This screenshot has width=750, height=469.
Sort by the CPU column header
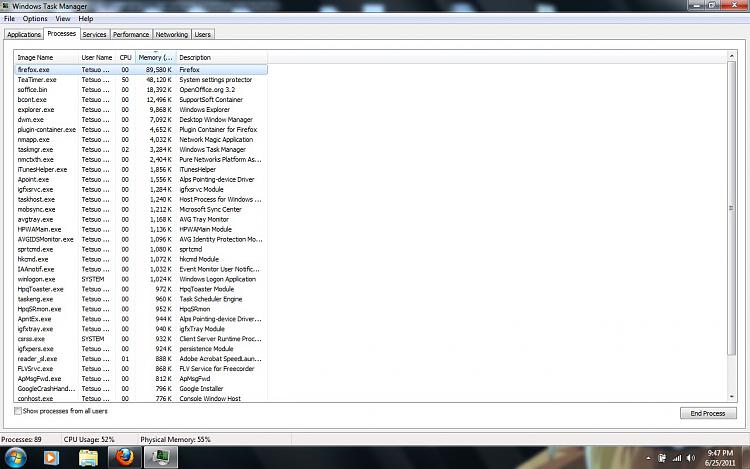(125, 57)
